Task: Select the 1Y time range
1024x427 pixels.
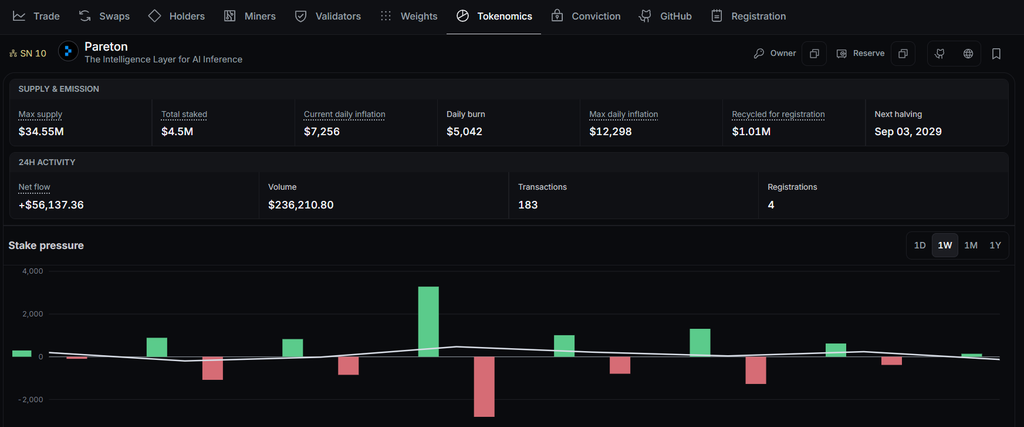Action: (995, 245)
